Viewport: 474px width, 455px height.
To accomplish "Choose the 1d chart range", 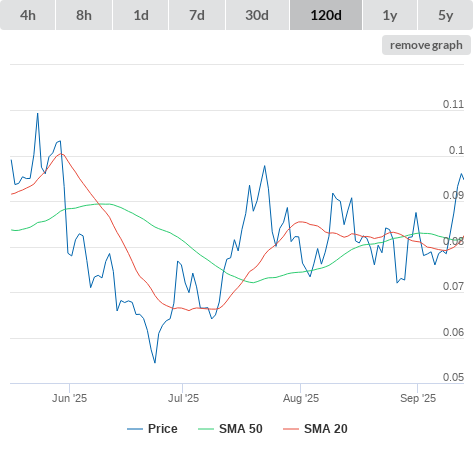I will click(x=141, y=15).
